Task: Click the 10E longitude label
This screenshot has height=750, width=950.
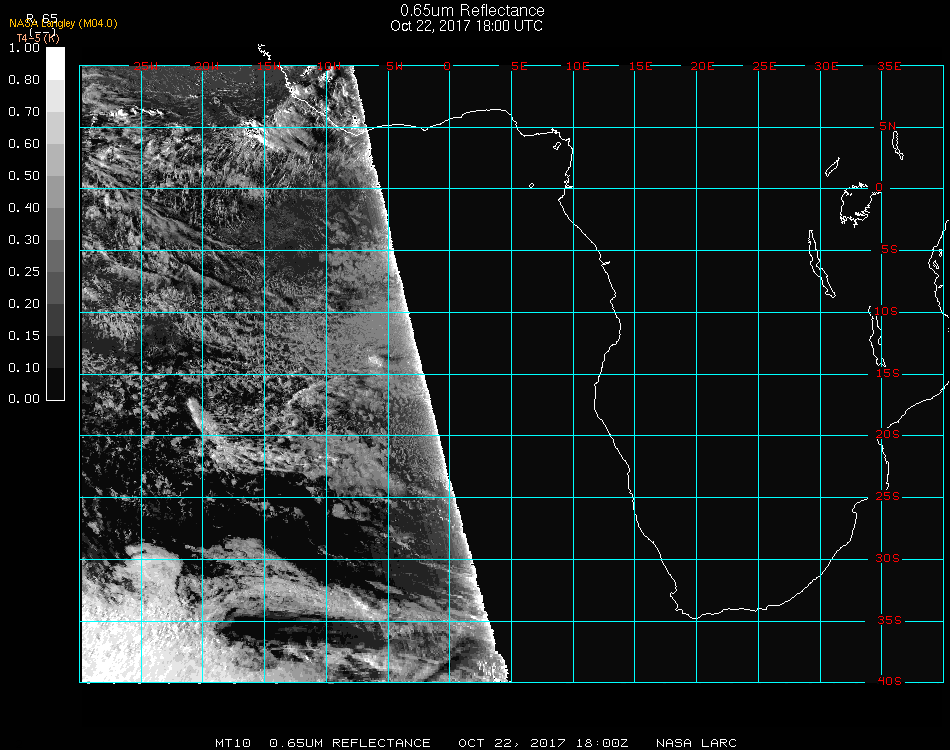Action: pyautogui.click(x=577, y=66)
